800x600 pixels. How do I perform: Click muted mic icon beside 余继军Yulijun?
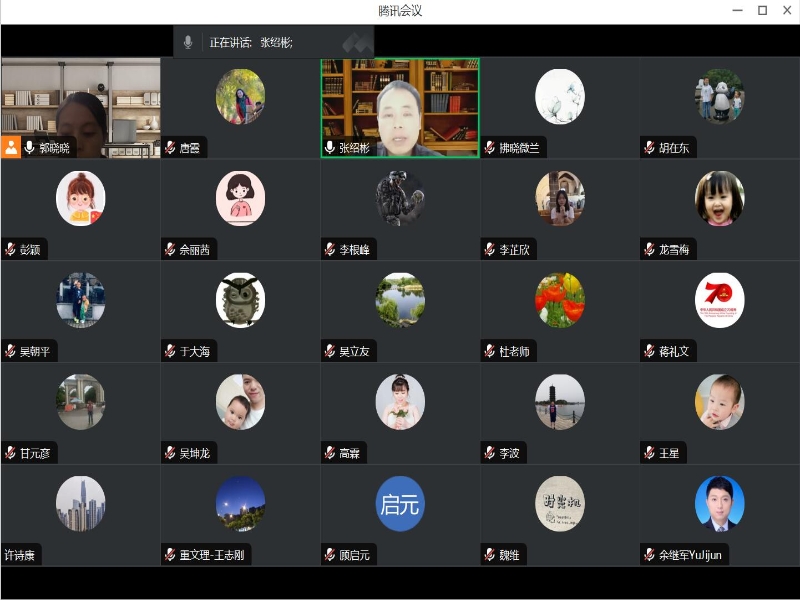650,555
